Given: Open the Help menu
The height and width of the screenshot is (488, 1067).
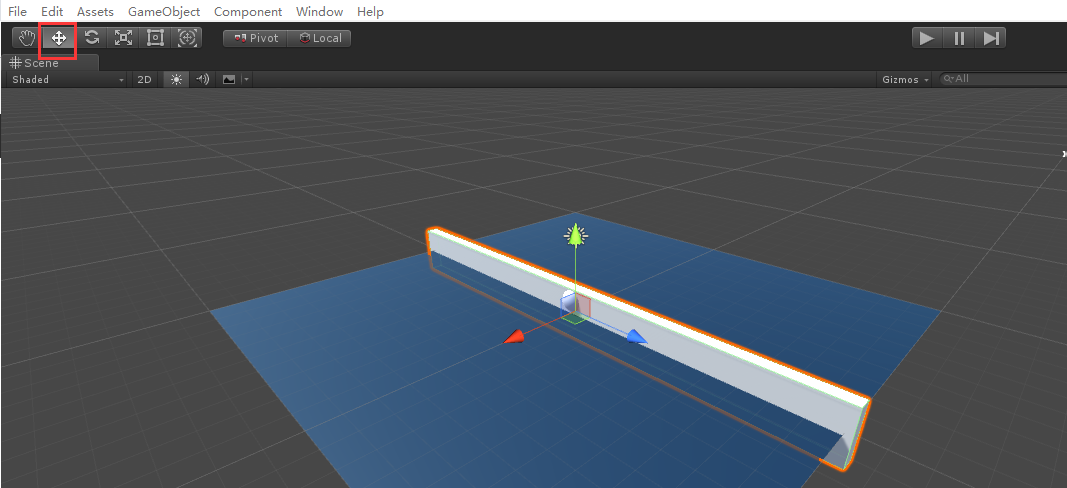Looking at the screenshot, I should click(x=370, y=12).
